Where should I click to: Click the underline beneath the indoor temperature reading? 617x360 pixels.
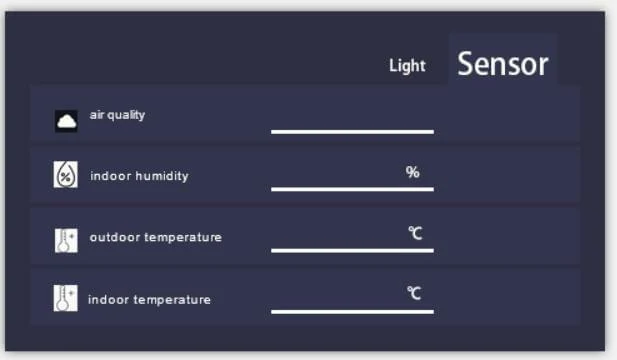coord(353,312)
